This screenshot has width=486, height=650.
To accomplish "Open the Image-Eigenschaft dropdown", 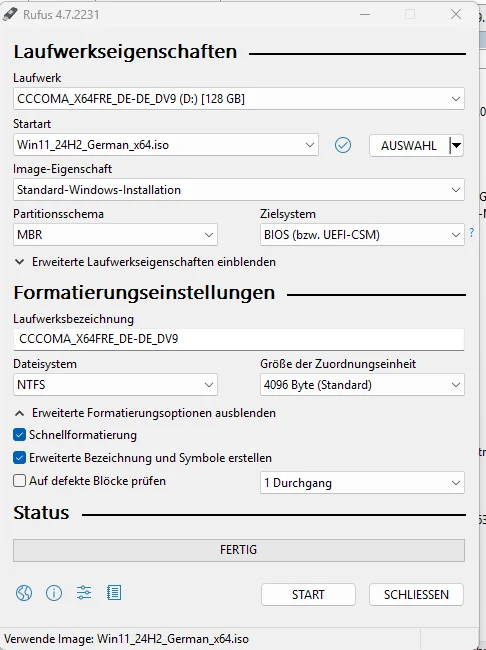I will tap(239, 190).
